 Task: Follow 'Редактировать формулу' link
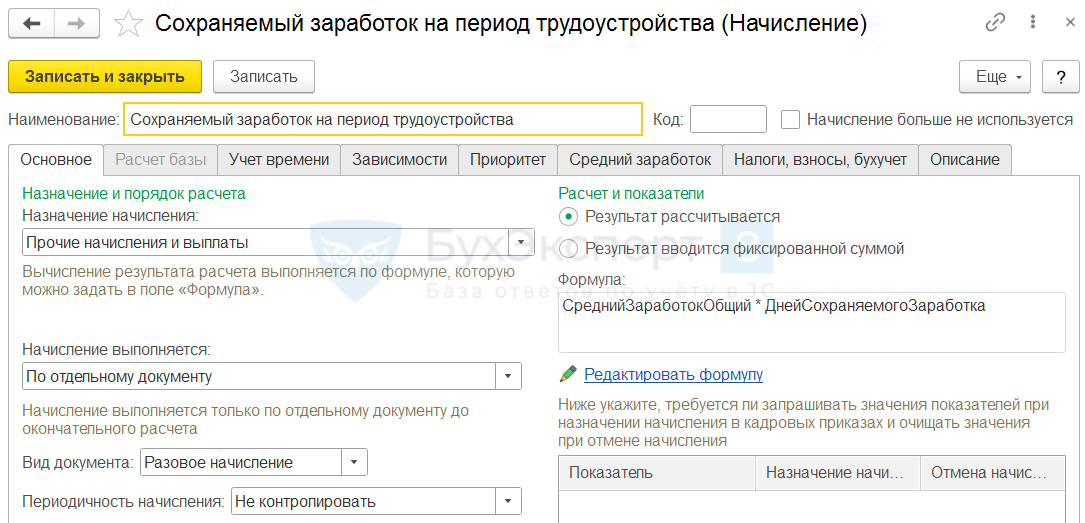(x=673, y=374)
